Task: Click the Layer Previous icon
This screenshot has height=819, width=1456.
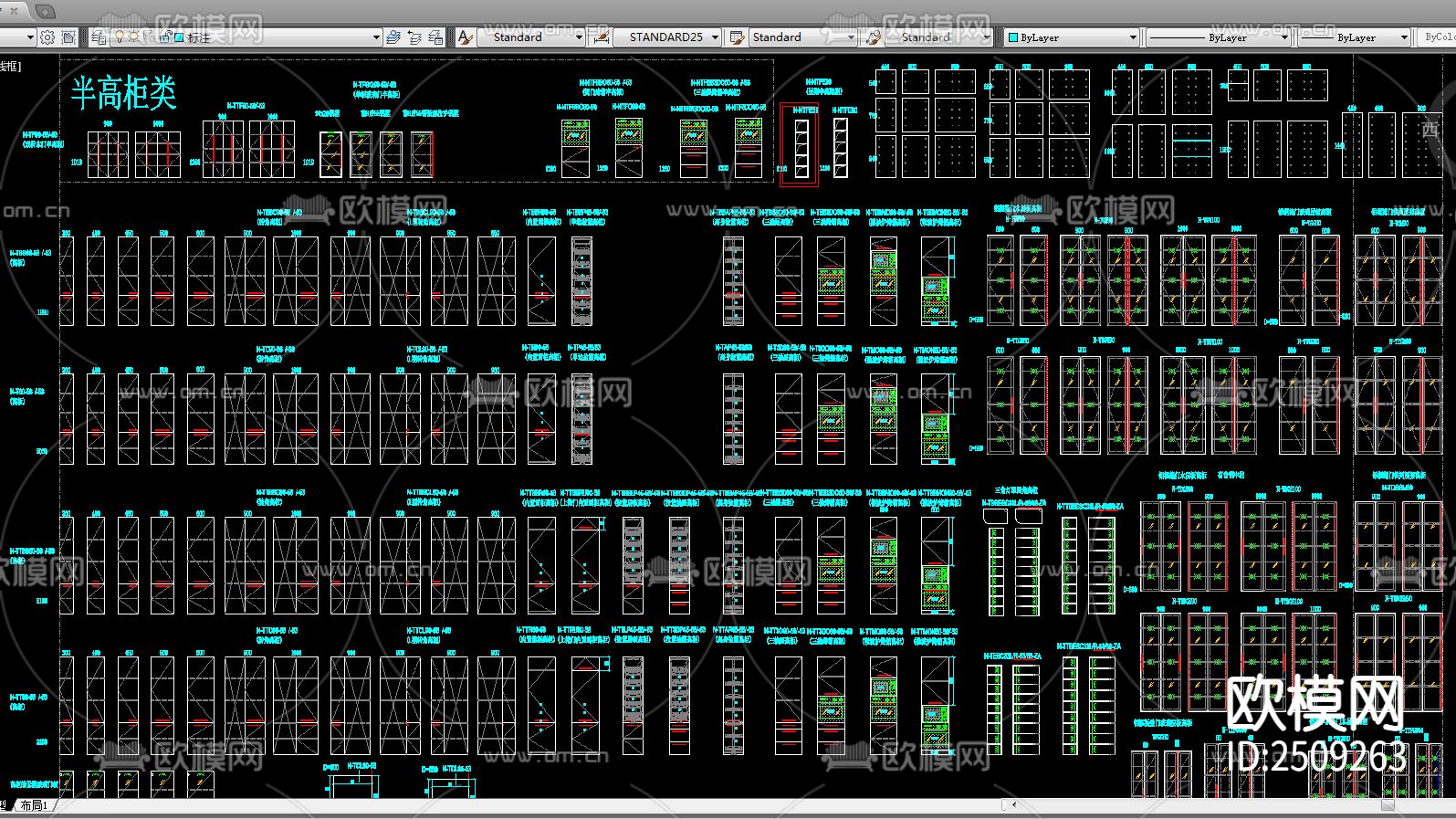Action: pyautogui.click(x=414, y=37)
